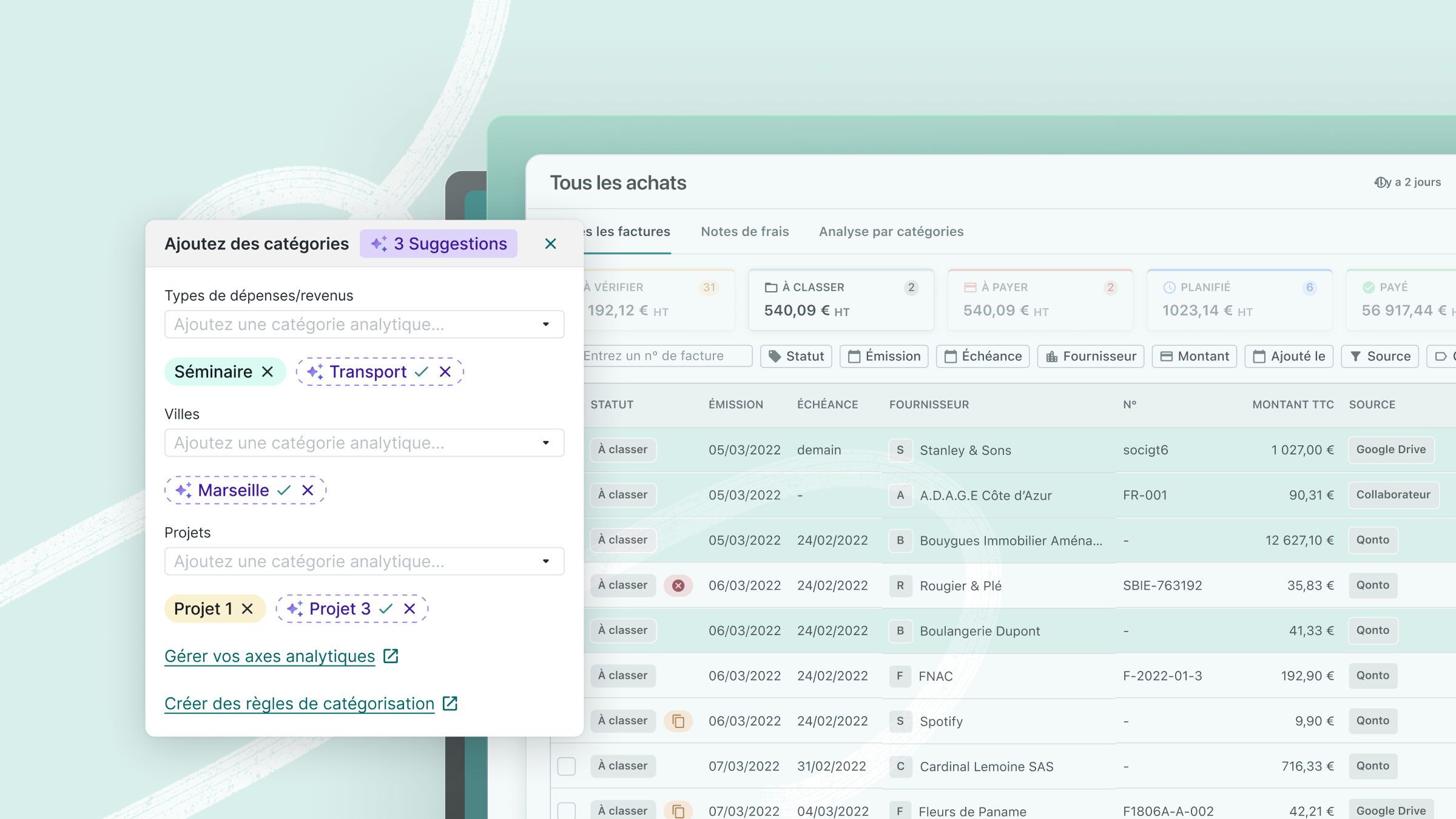Expand the Projets category dropdown arrow
The image size is (1456, 819).
point(546,561)
